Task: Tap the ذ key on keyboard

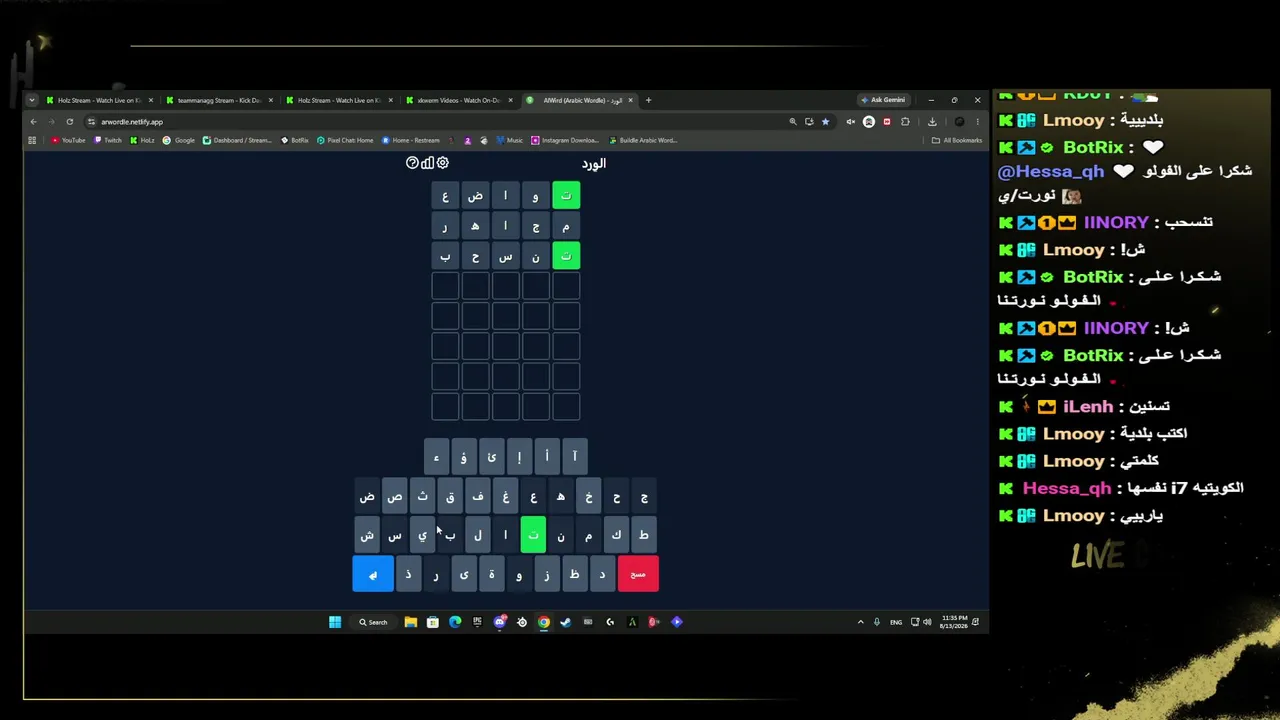Action: point(408,574)
